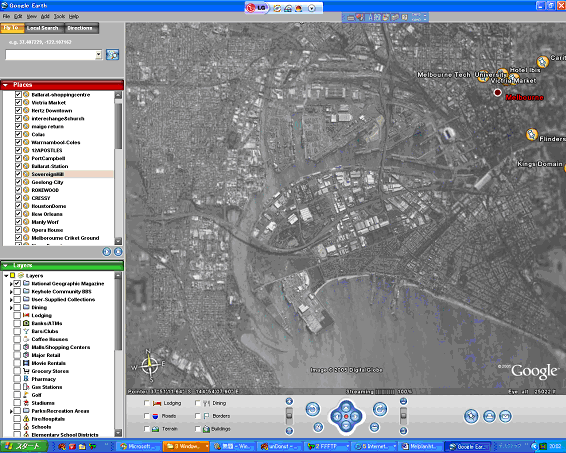Expand the Dining layer folder in Layers tree
The width and height of the screenshot is (566, 453).
click(11, 308)
